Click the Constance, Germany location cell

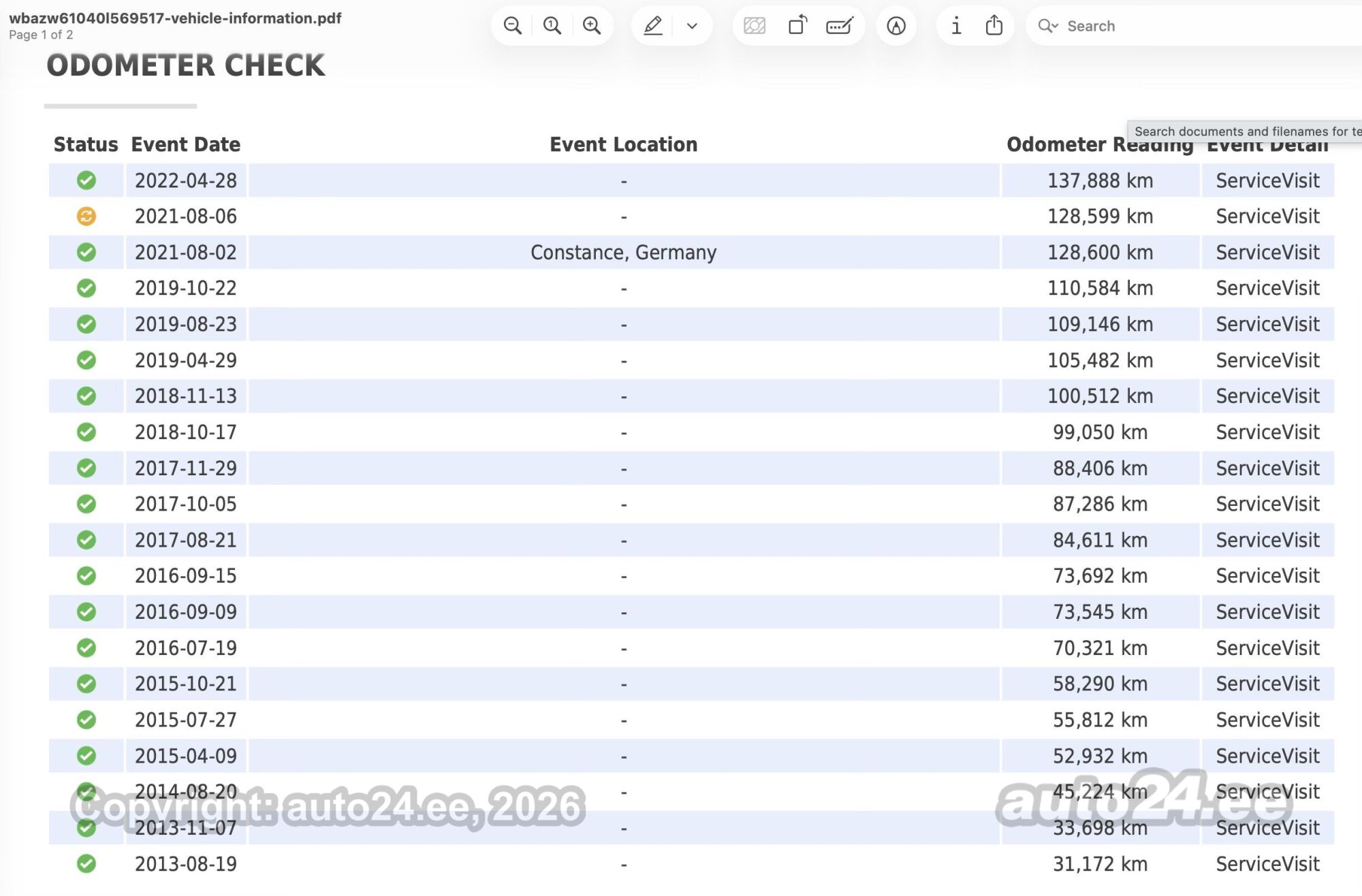click(624, 253)
